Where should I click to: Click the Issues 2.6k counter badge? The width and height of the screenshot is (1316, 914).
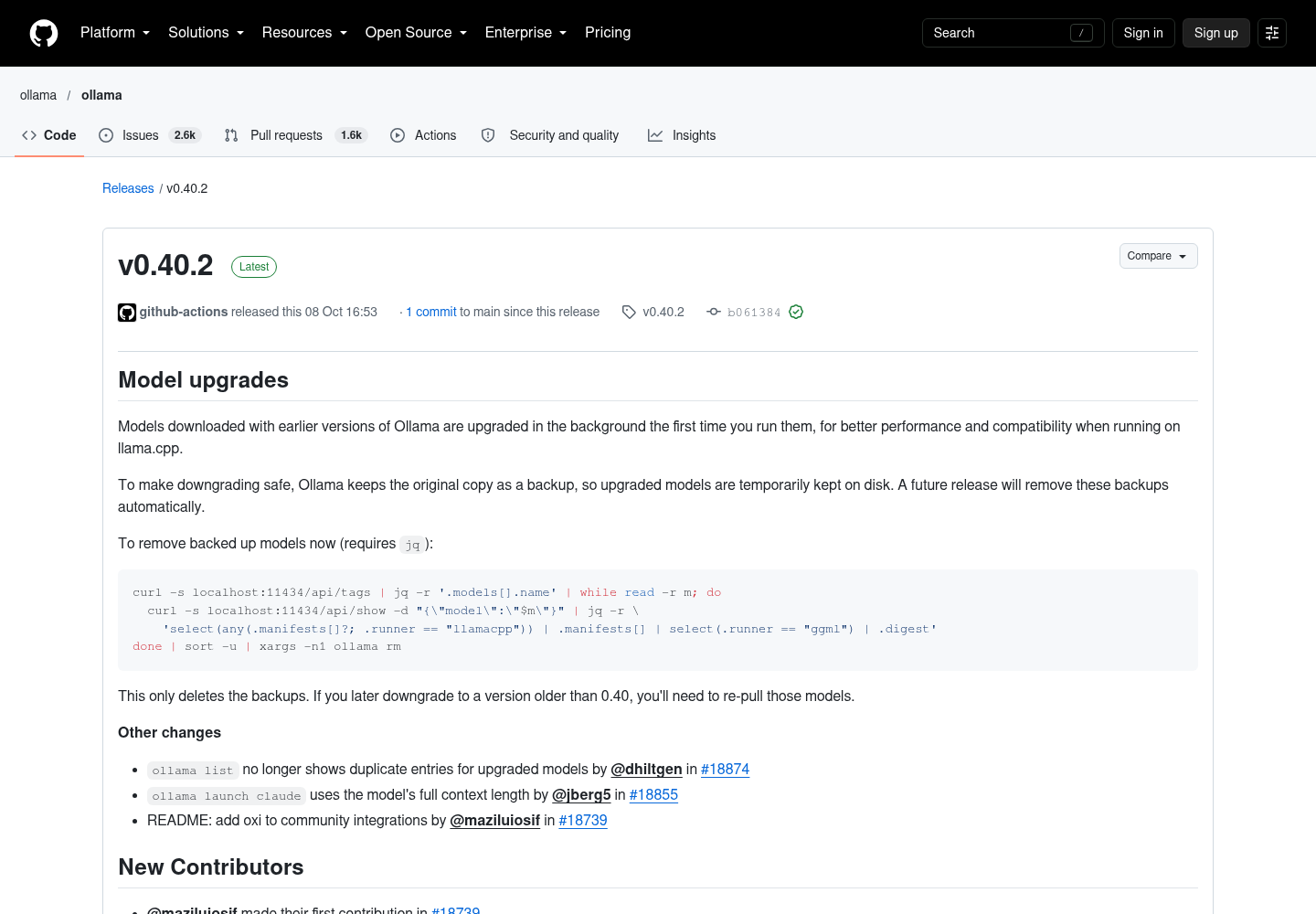186,135
